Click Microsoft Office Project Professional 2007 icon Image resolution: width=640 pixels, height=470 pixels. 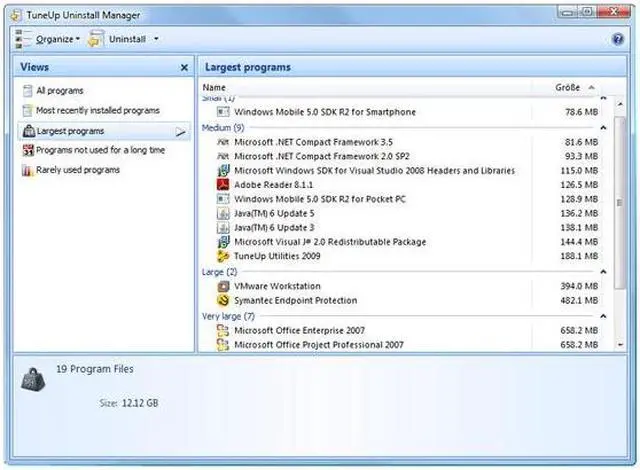click(x=223, y=345)
